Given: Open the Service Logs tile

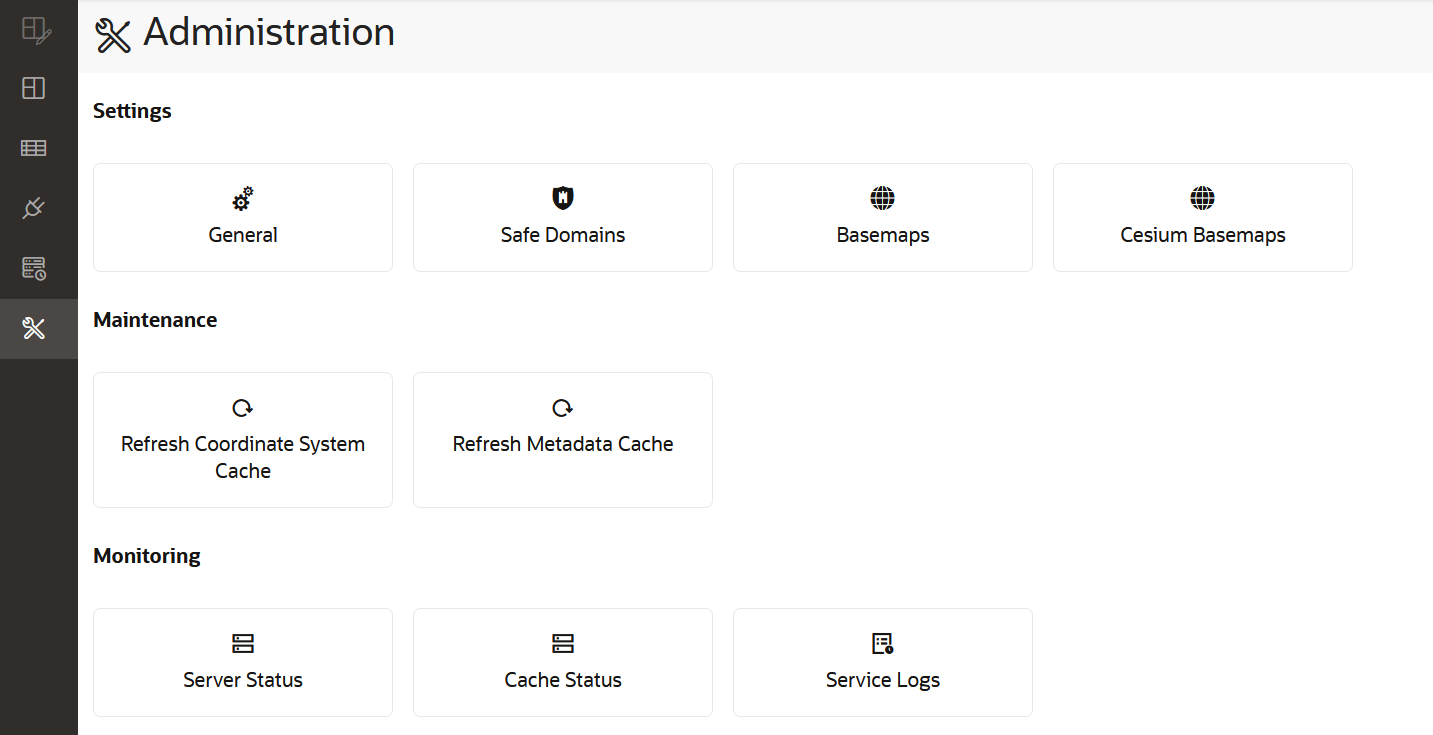Looking at the screenshot, I should (882, 662).
